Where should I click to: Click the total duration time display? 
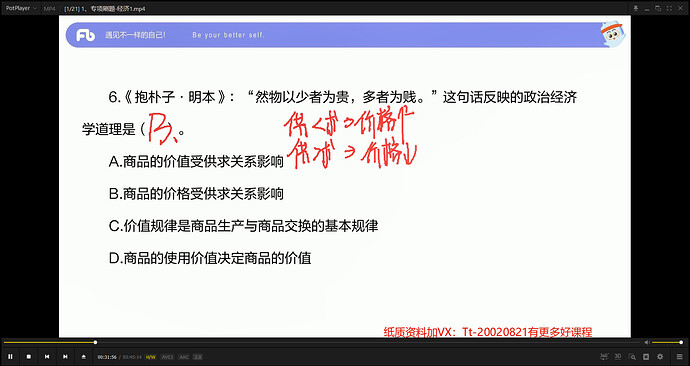[132, 357]
